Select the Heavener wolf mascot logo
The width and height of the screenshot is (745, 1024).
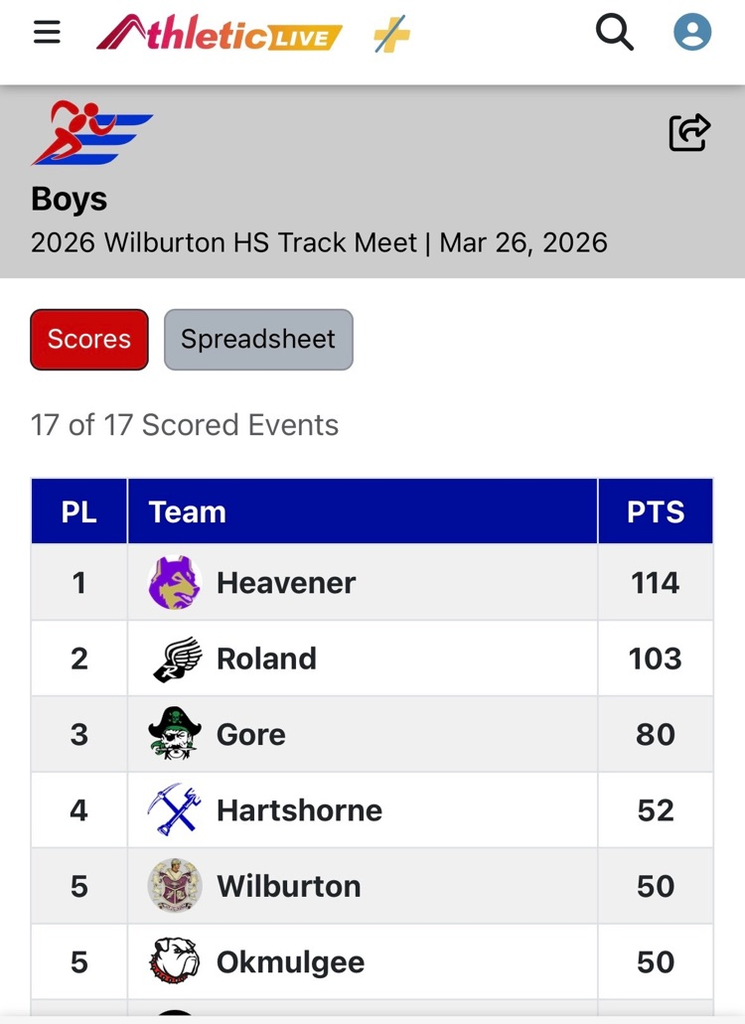175,583
